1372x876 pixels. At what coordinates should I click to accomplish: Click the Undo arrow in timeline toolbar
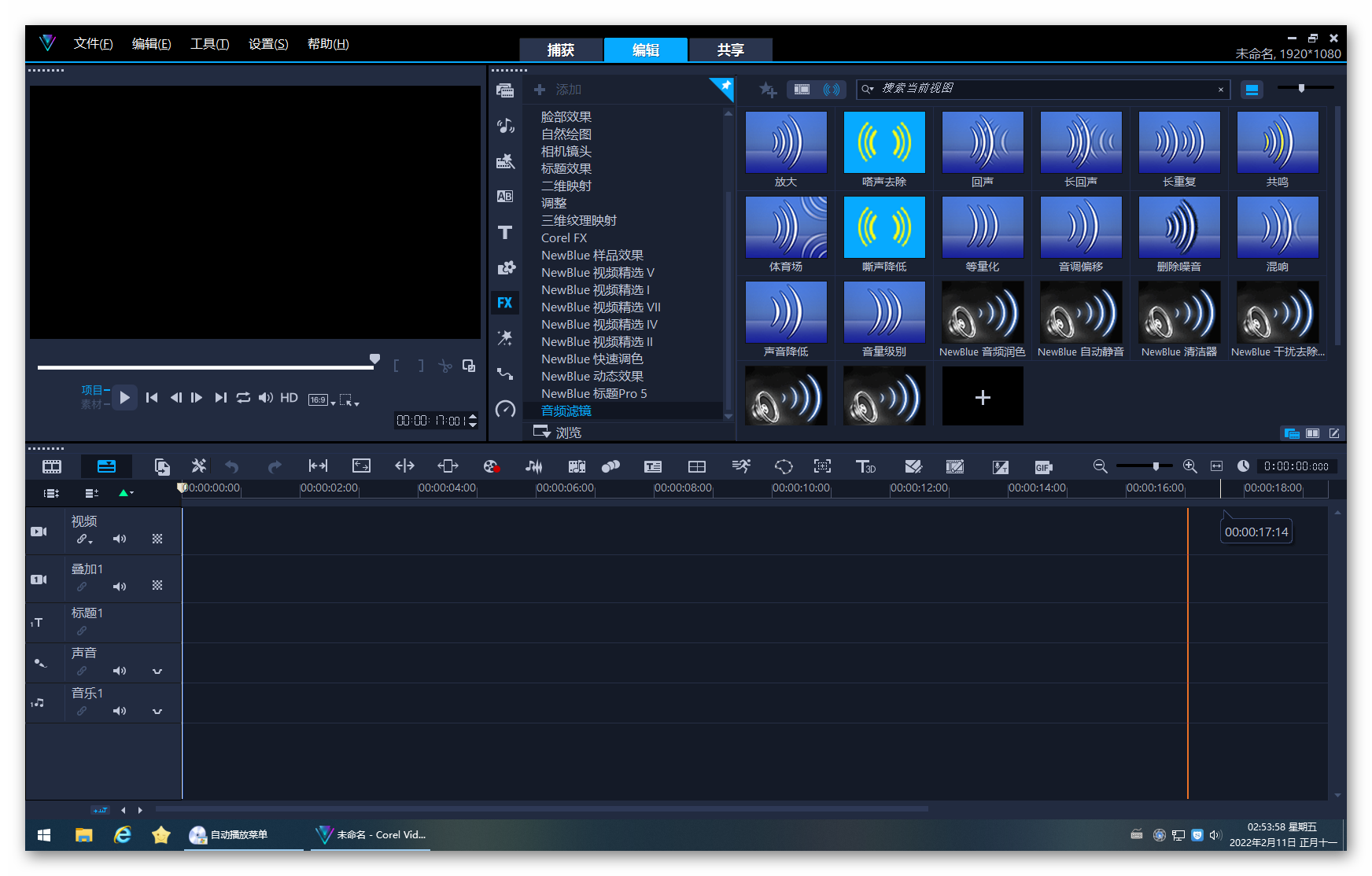(x=232, y=466)
